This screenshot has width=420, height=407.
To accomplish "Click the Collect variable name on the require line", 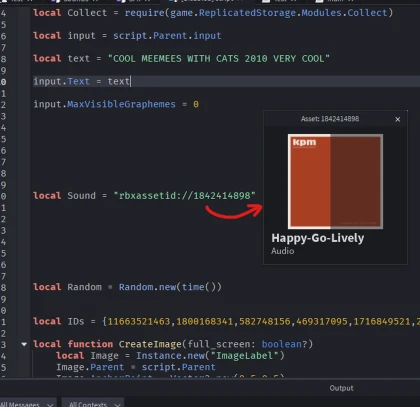I will pyautogui.click(x=87, y=13).
